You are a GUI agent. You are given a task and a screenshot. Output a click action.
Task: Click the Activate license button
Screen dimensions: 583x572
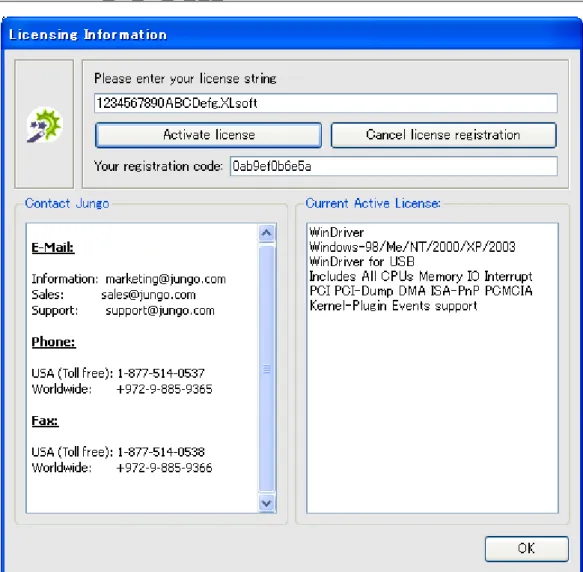coord(208,135)
